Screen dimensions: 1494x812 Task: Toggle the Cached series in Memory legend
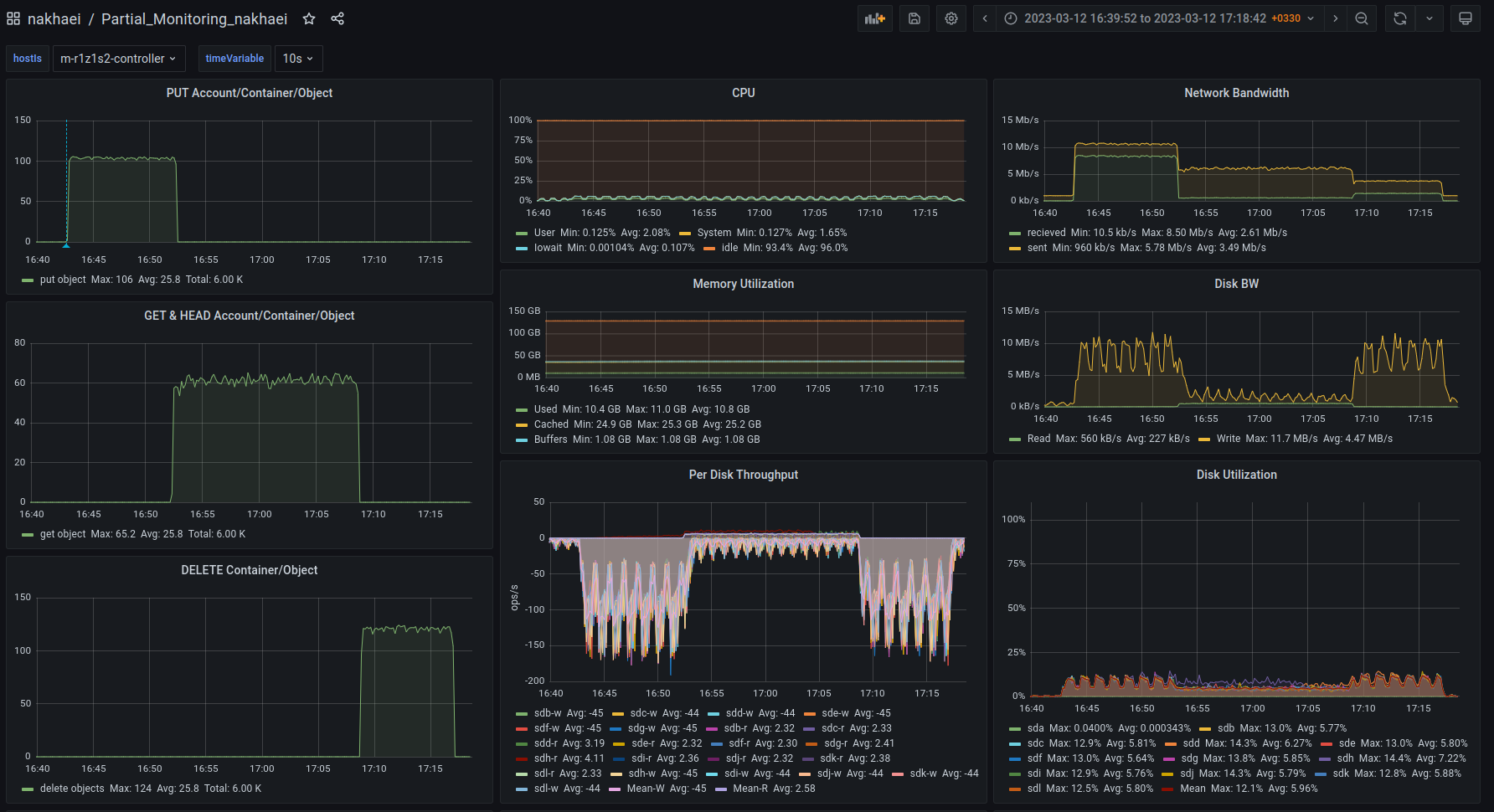550,424
